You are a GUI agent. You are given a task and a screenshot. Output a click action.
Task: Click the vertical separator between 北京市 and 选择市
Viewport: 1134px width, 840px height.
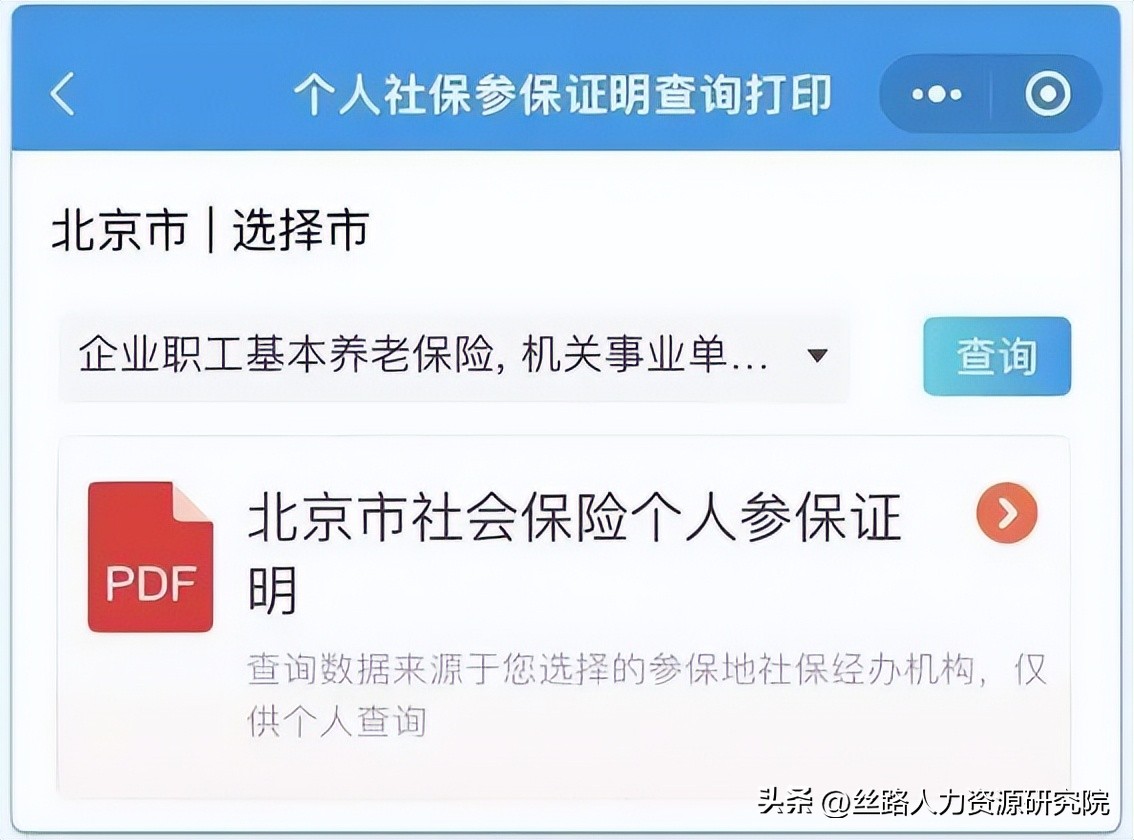coord(210,231)
